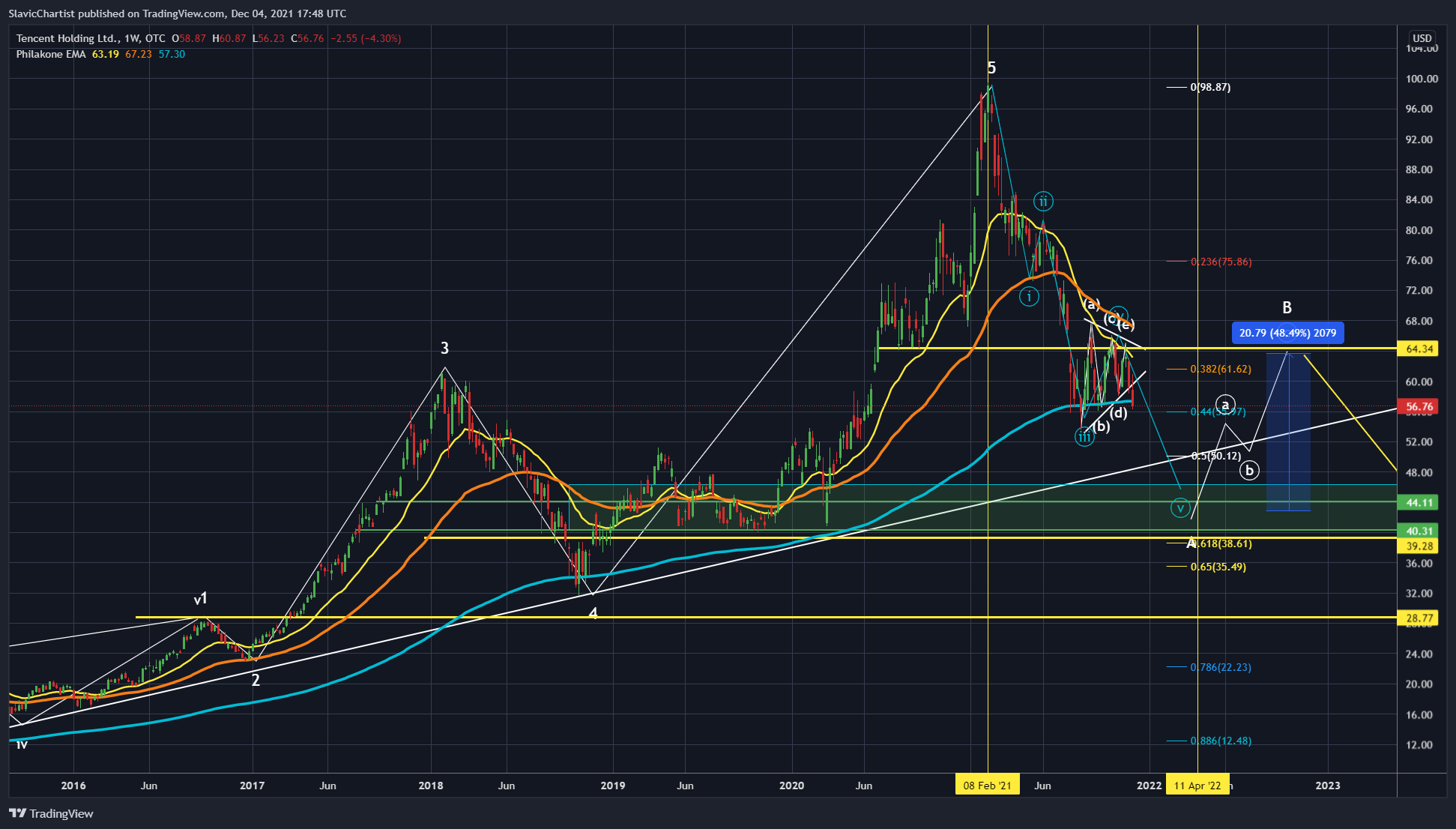Click the TradingView logo at bottom left

point(51,813)
